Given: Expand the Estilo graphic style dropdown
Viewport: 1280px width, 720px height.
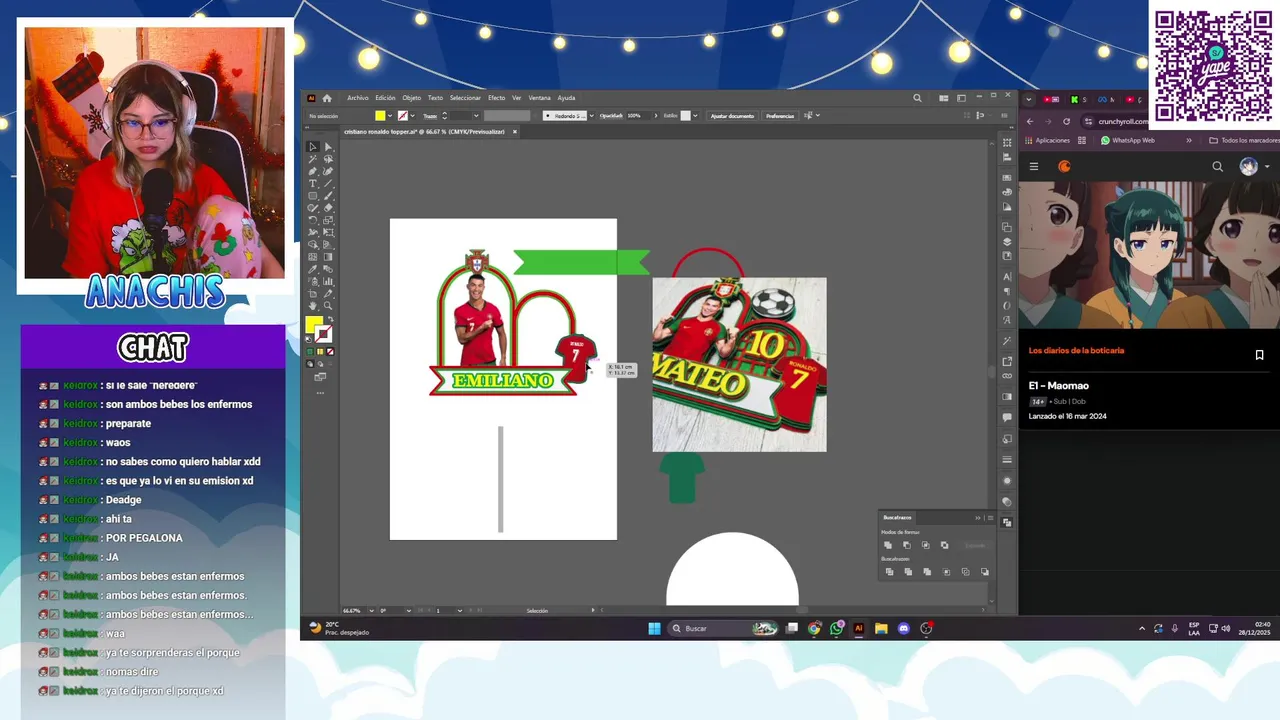Looking at the screenshot, I should click(695, 115).
